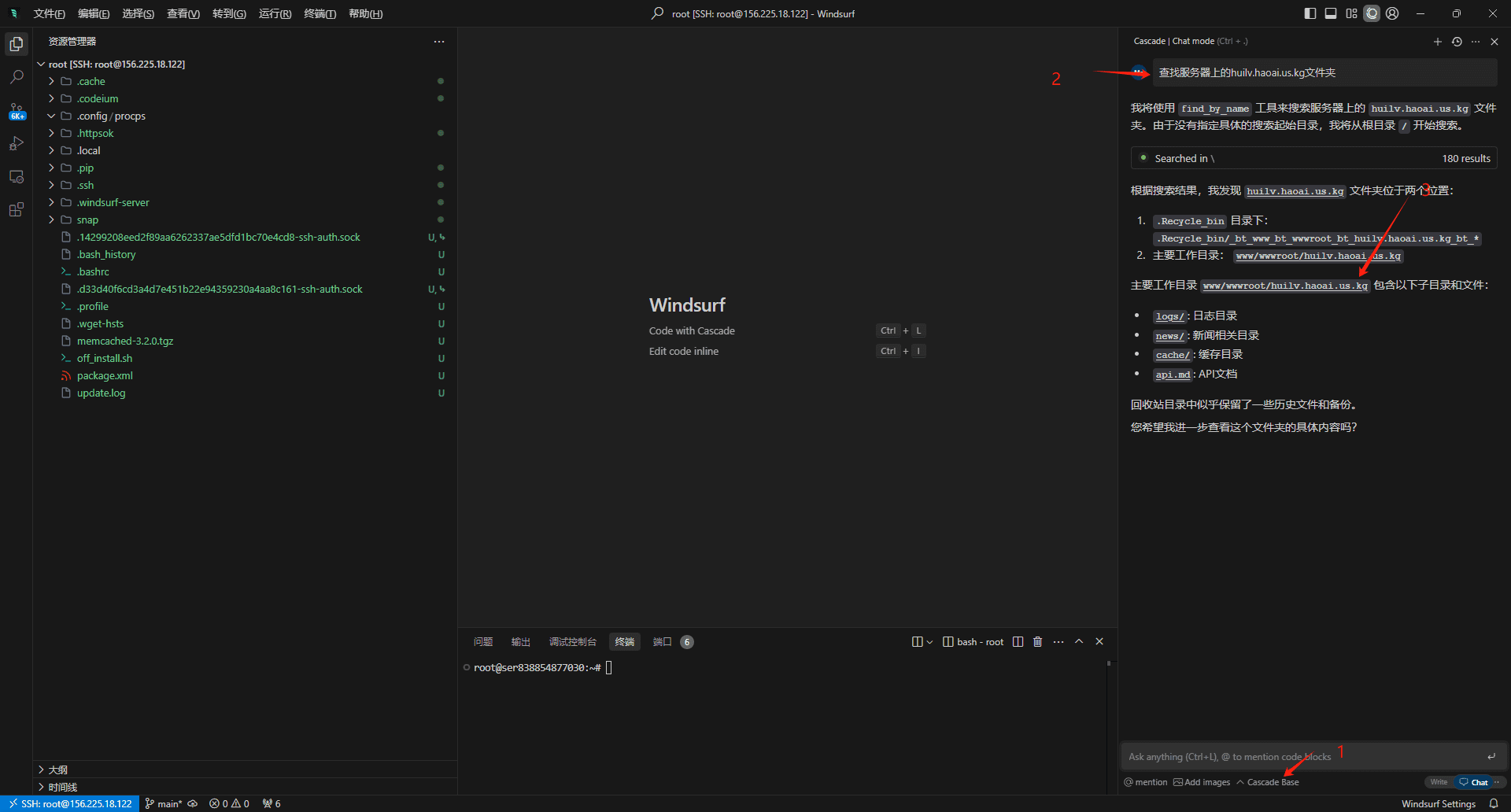
Task: Click the @ mention button
Action: click(1146, 782)
